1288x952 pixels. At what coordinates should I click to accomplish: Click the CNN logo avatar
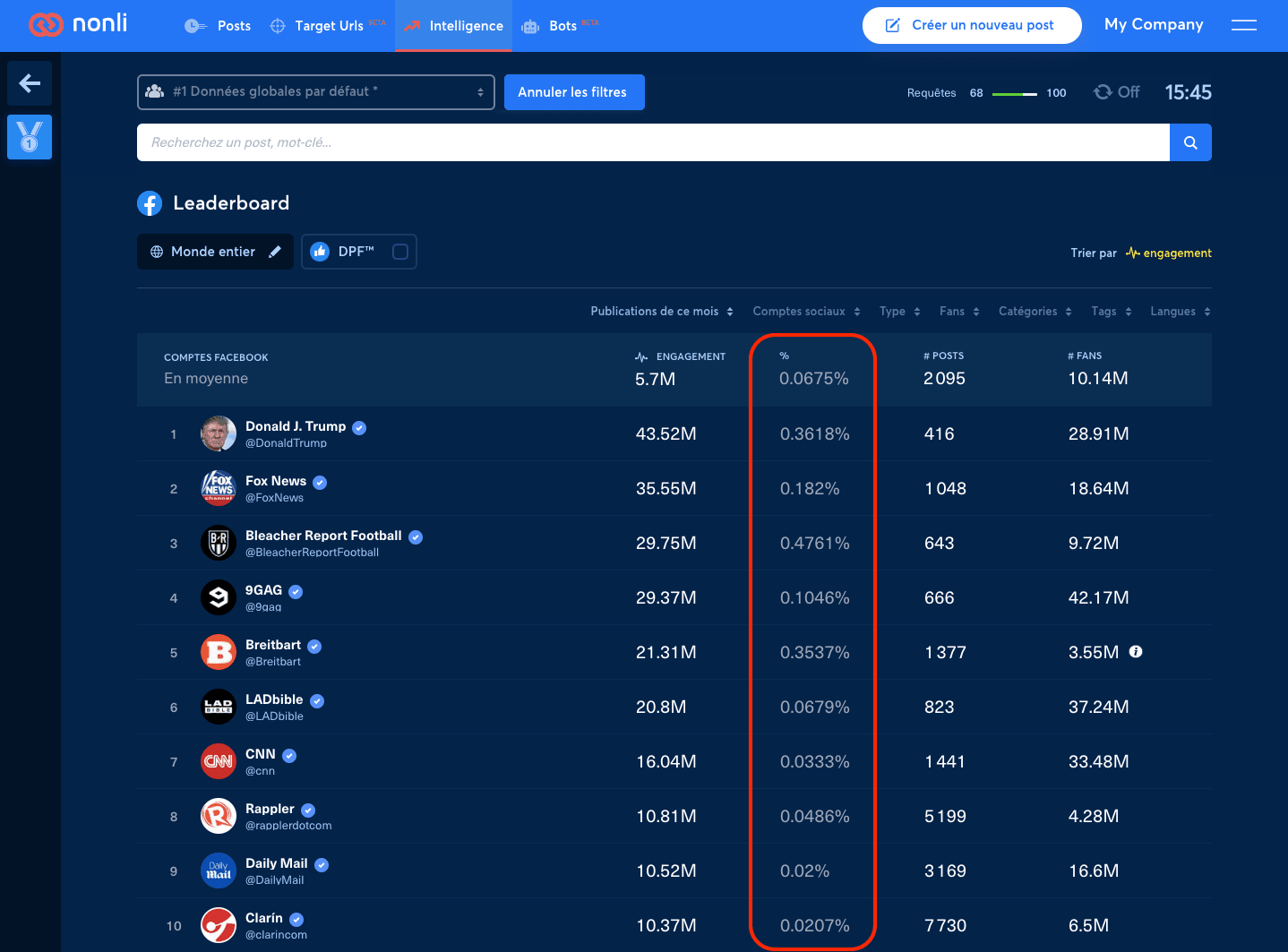pos(219,761)
